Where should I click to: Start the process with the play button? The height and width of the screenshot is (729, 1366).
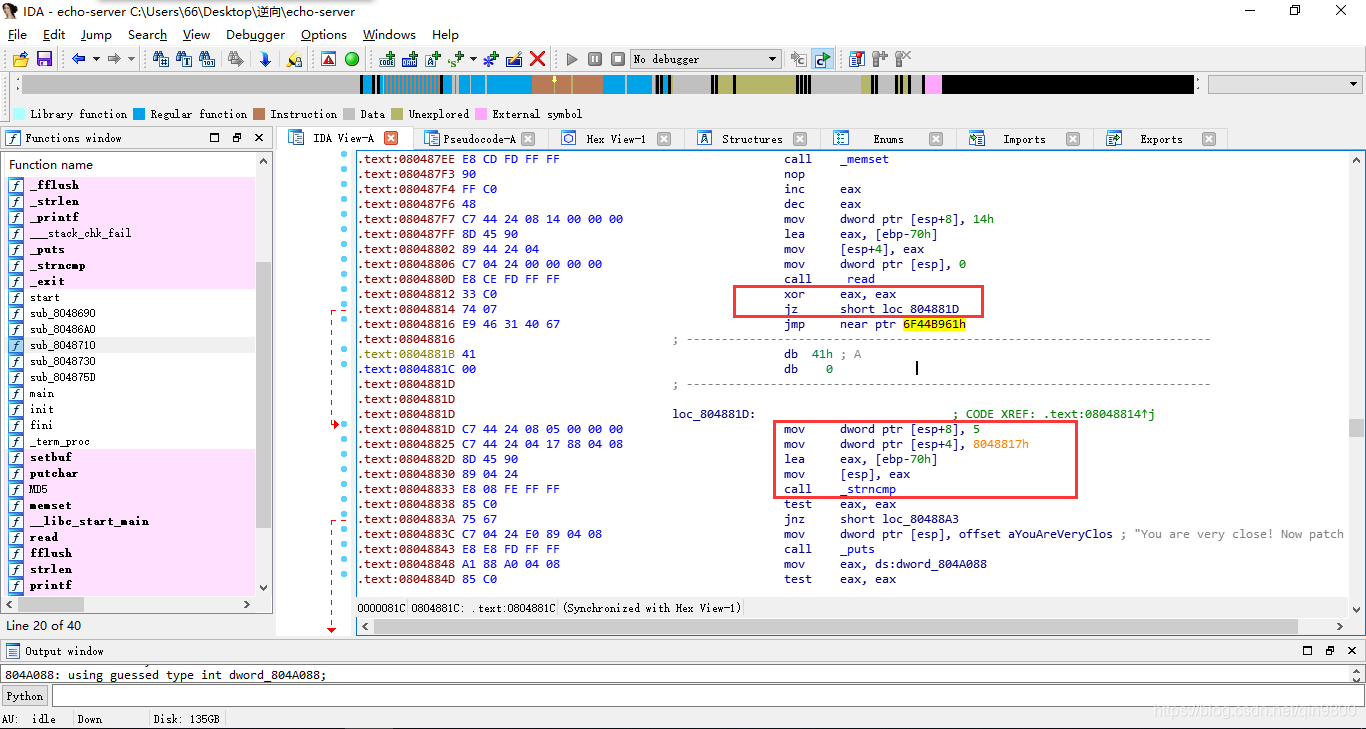coord(572,59)
